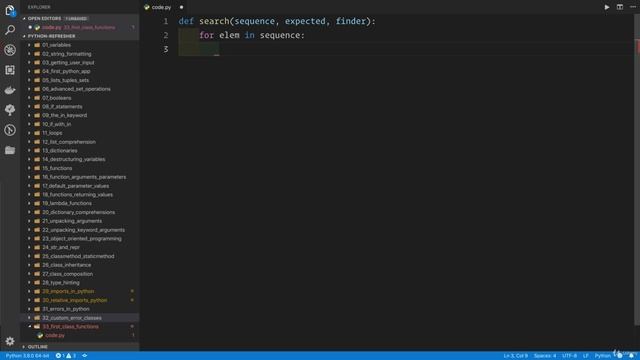Image resolution: width=640 pixels, height=360 pixels.
Task: Click code.py Python icon under 33_first_class_functions
Action: click(x=40, y=336)
